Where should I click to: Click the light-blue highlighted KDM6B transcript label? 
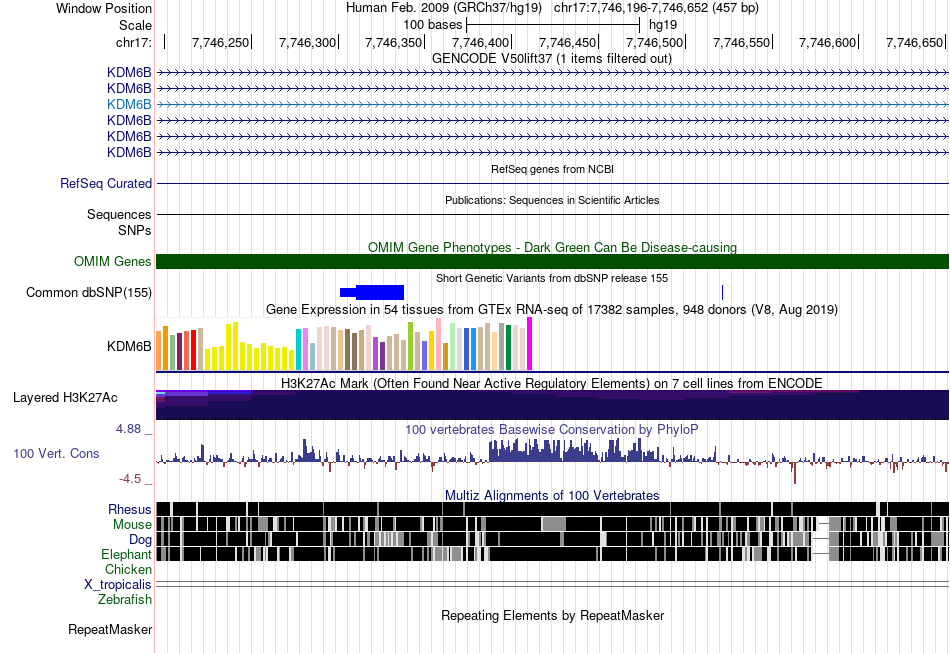tap(129, 104)
